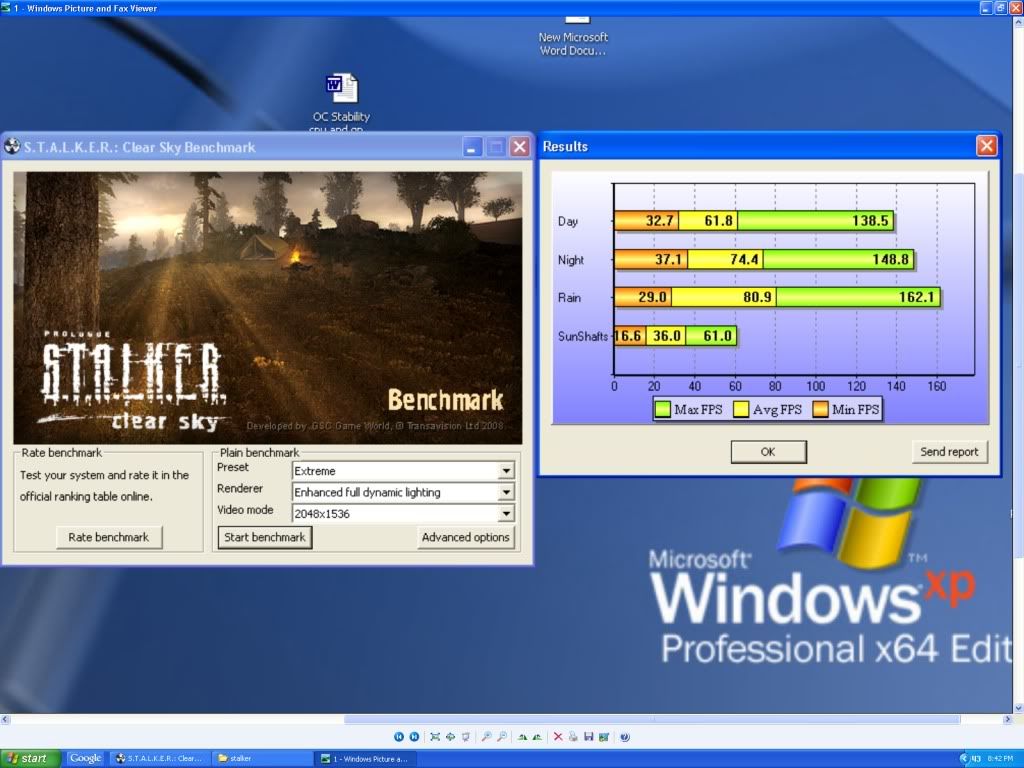1024x768 pixels.
Task: Click the Rain Avg FPS value 80.9
Action: pyautogui.click(x=757, y=297)
